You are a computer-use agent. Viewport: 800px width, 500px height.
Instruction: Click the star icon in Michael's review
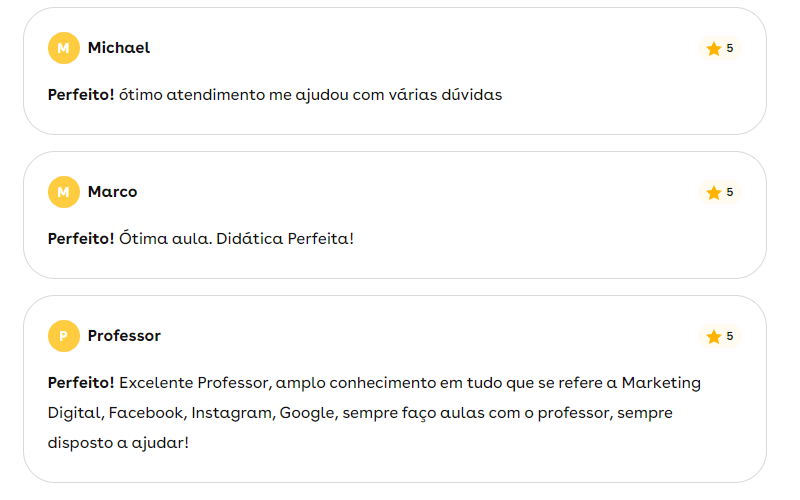click(713, 49)
